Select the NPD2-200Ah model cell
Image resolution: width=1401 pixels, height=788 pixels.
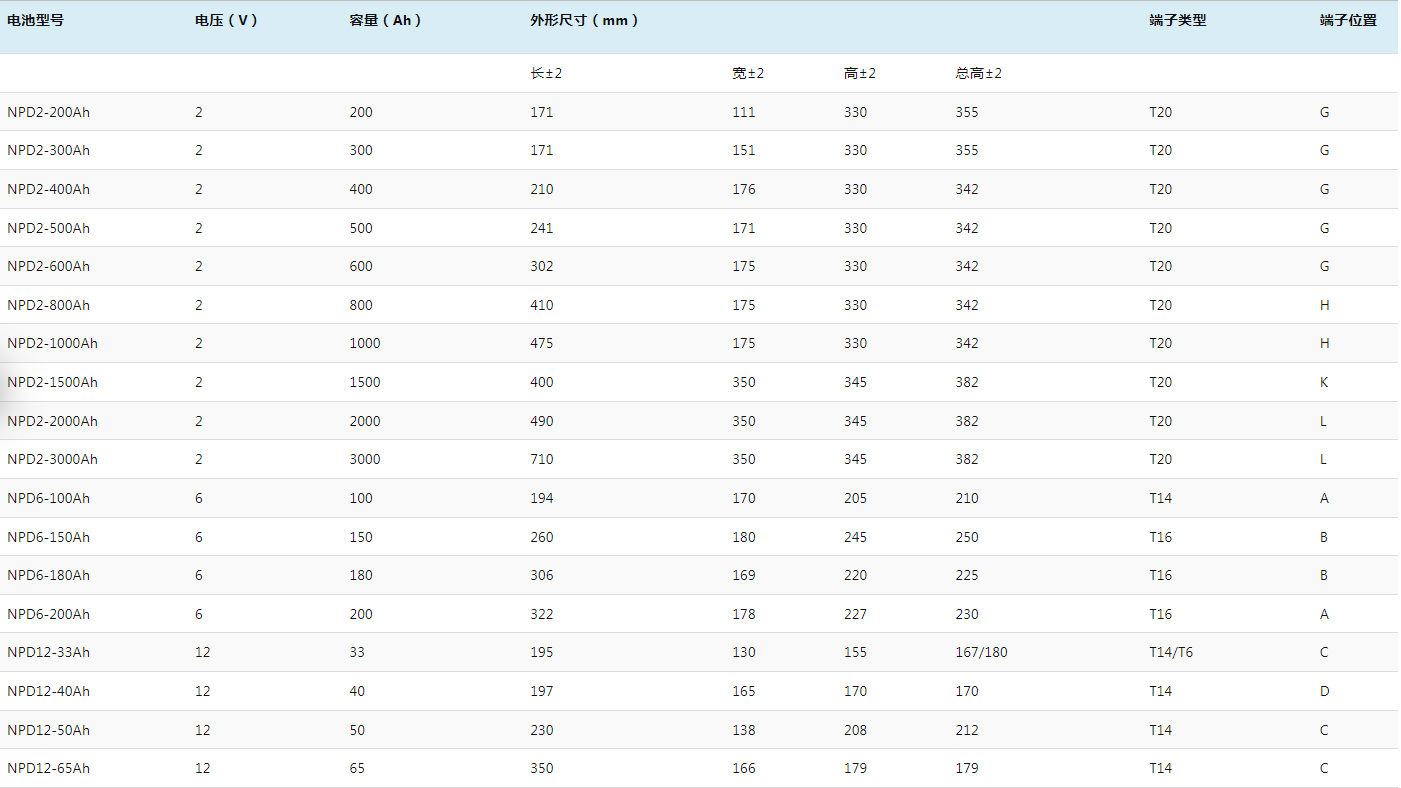point(48,112)
